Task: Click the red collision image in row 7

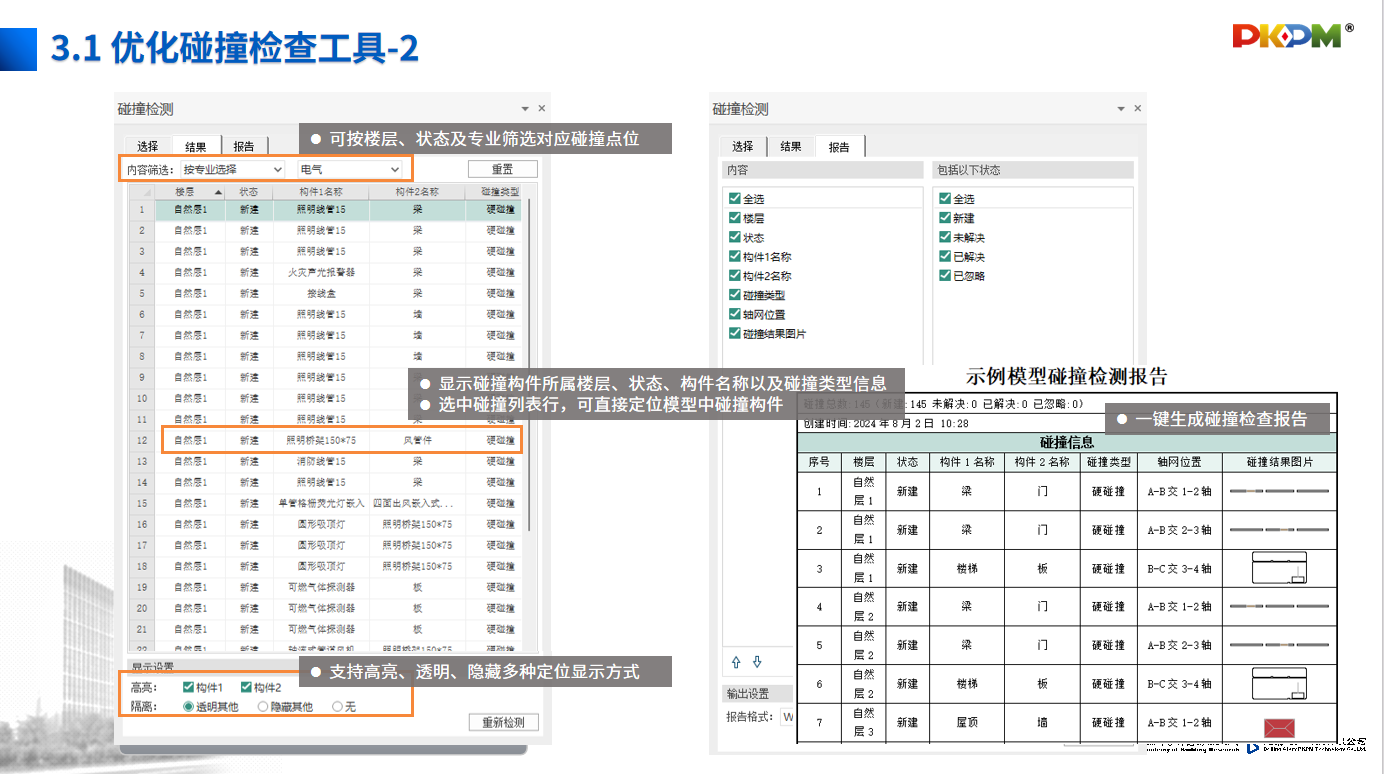Action: pyautogui.click(x=1280, y=725)
